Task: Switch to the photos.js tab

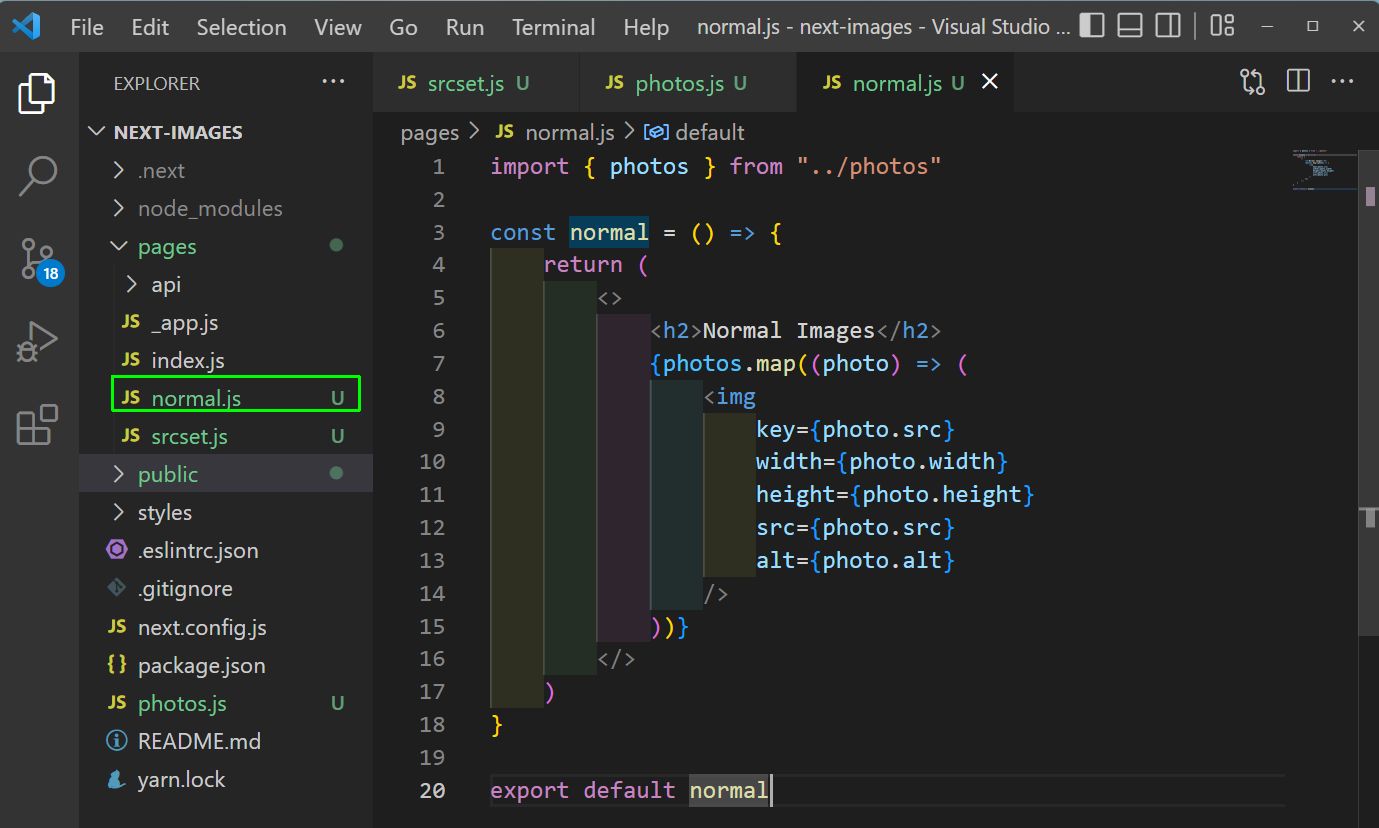Action: click(688, 83)
